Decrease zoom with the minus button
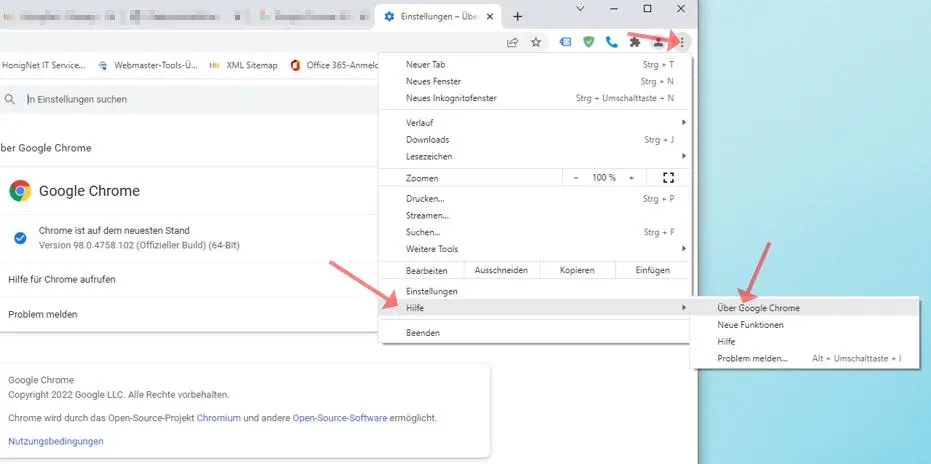Image resolution: width=931 pixels, height=464 pixels. [576, 178]
